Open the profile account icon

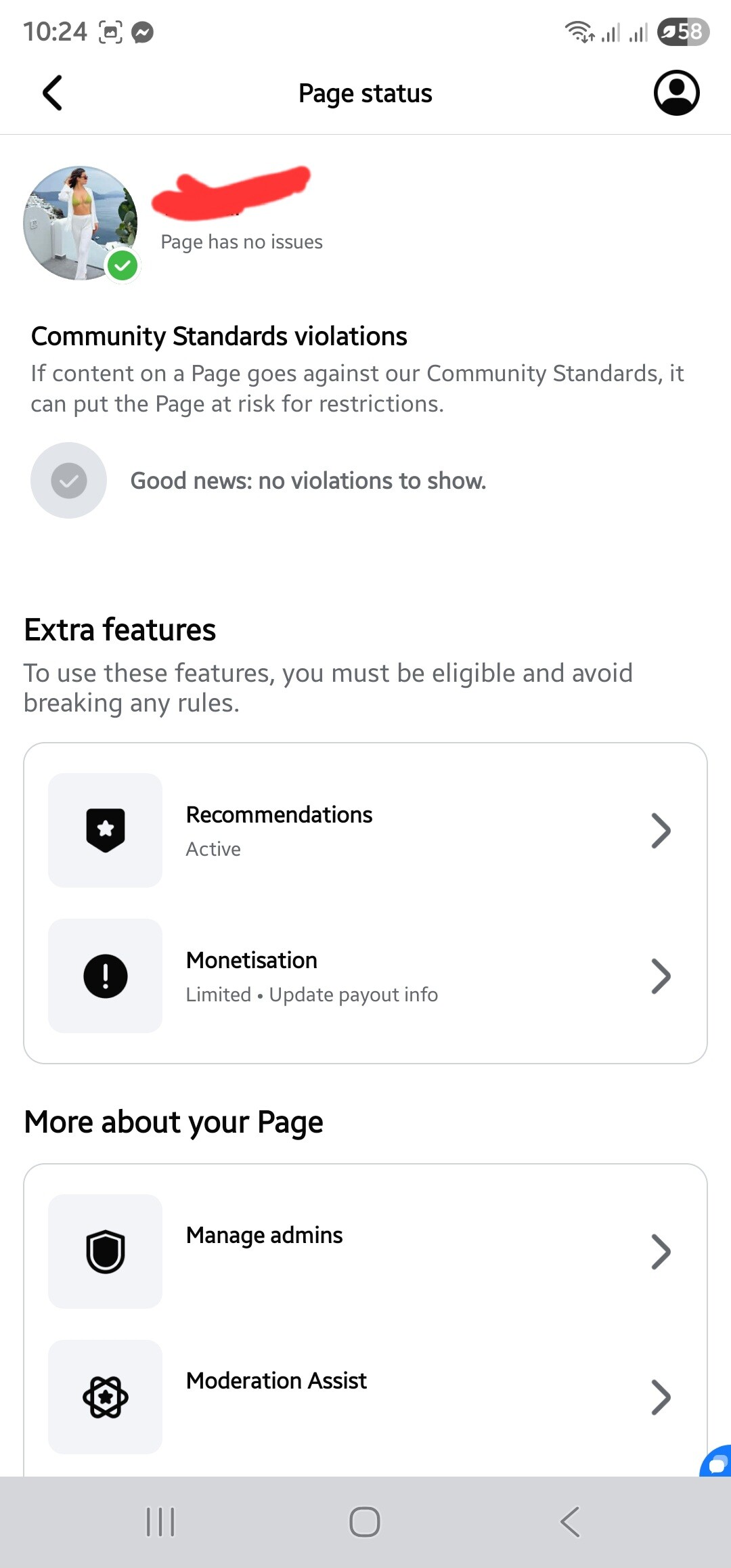[676, 93]
